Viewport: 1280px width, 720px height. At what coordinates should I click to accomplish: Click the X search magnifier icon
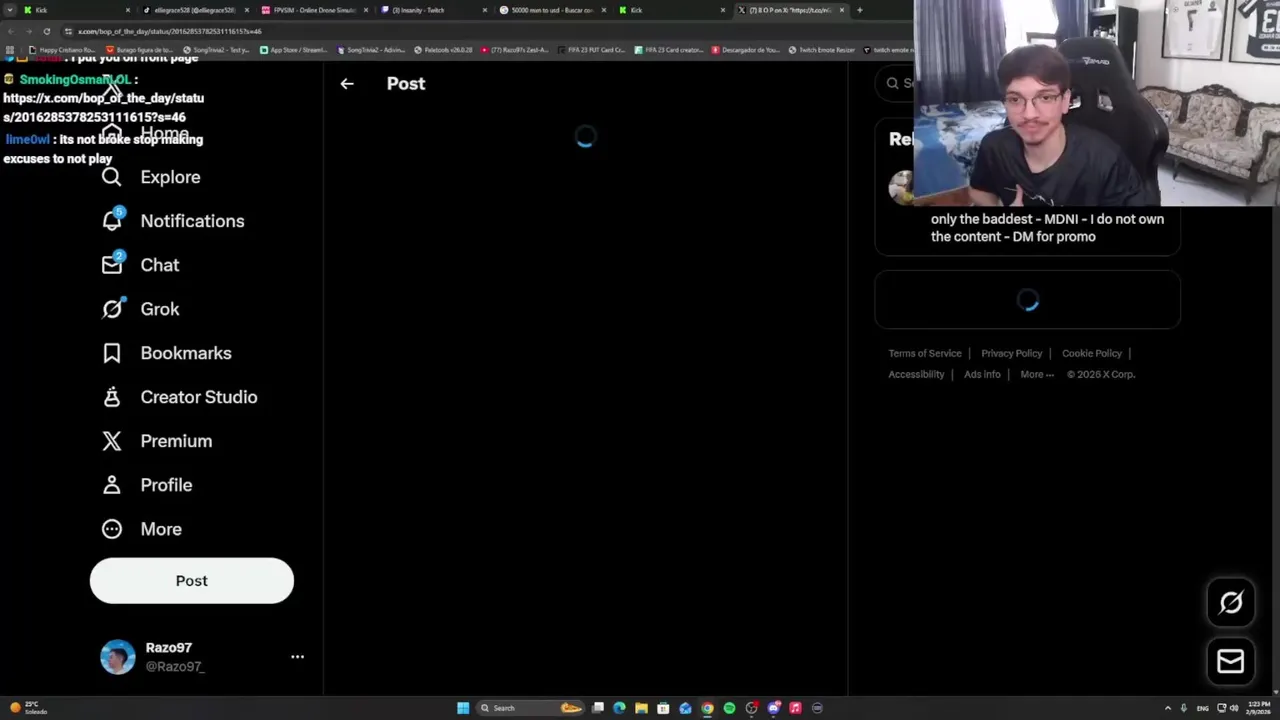pyautogui.click(x=893, y=83)
